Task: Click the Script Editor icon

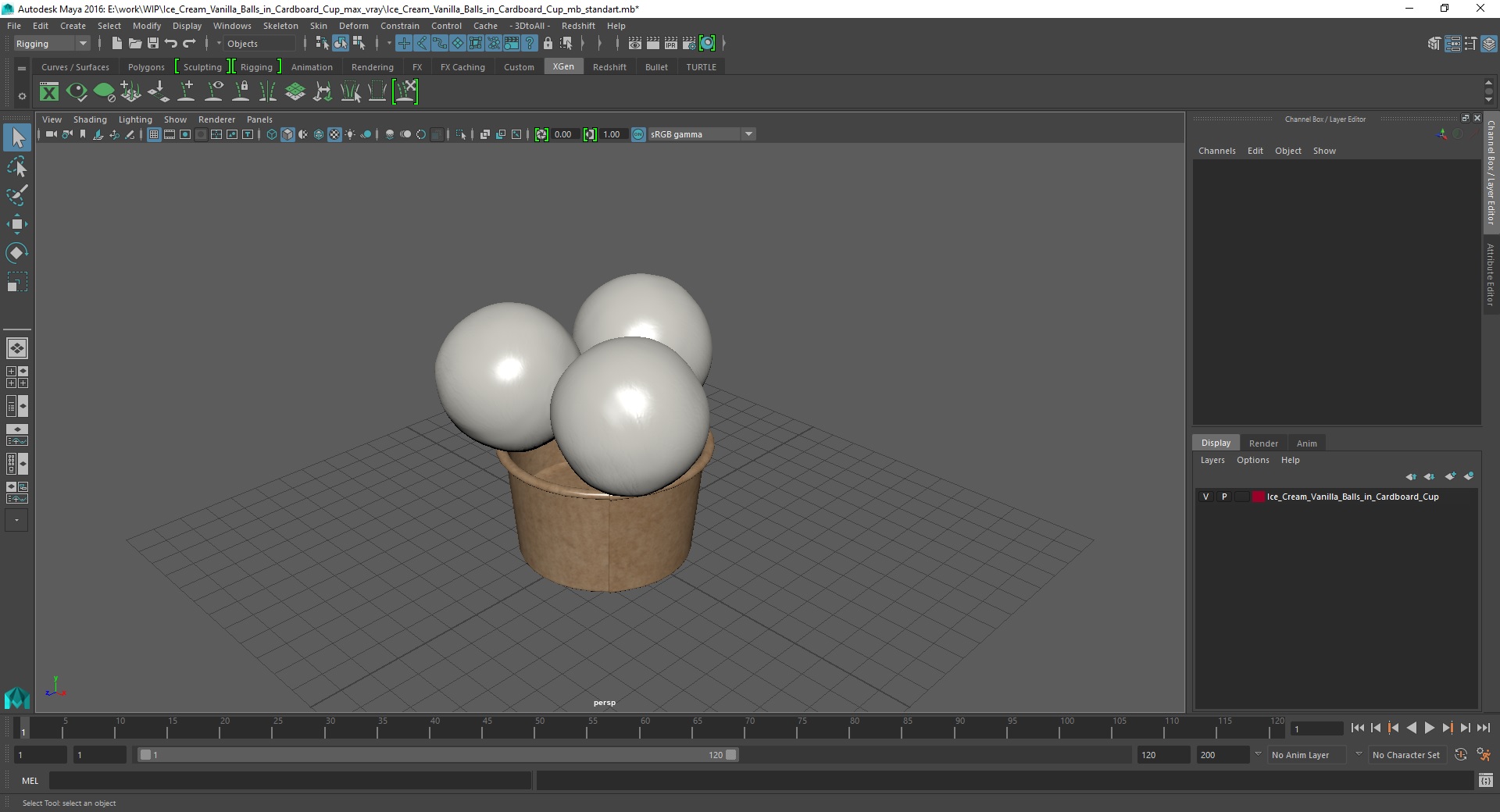Action: 1486,780
